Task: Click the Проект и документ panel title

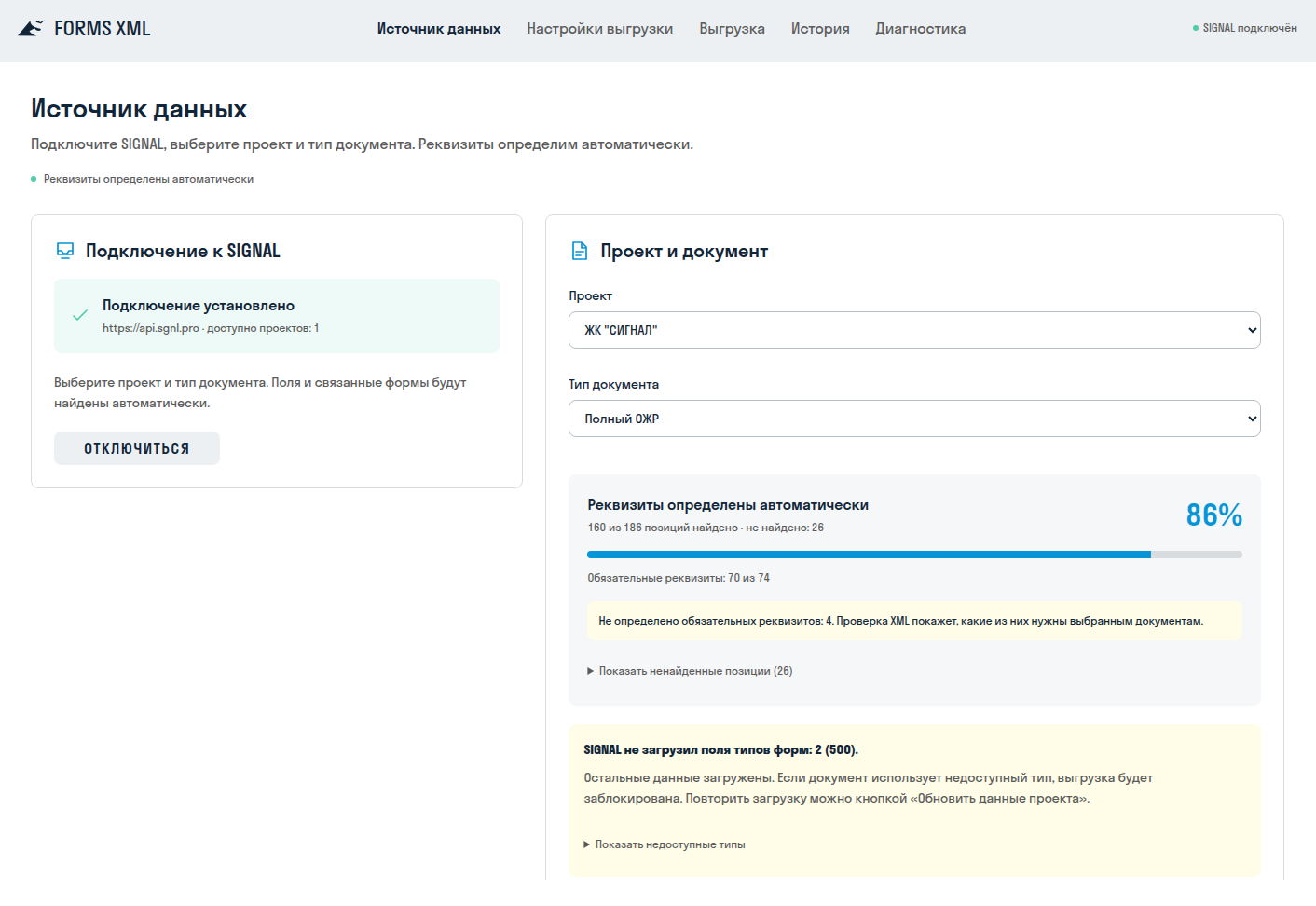Action: pos(684,251)
